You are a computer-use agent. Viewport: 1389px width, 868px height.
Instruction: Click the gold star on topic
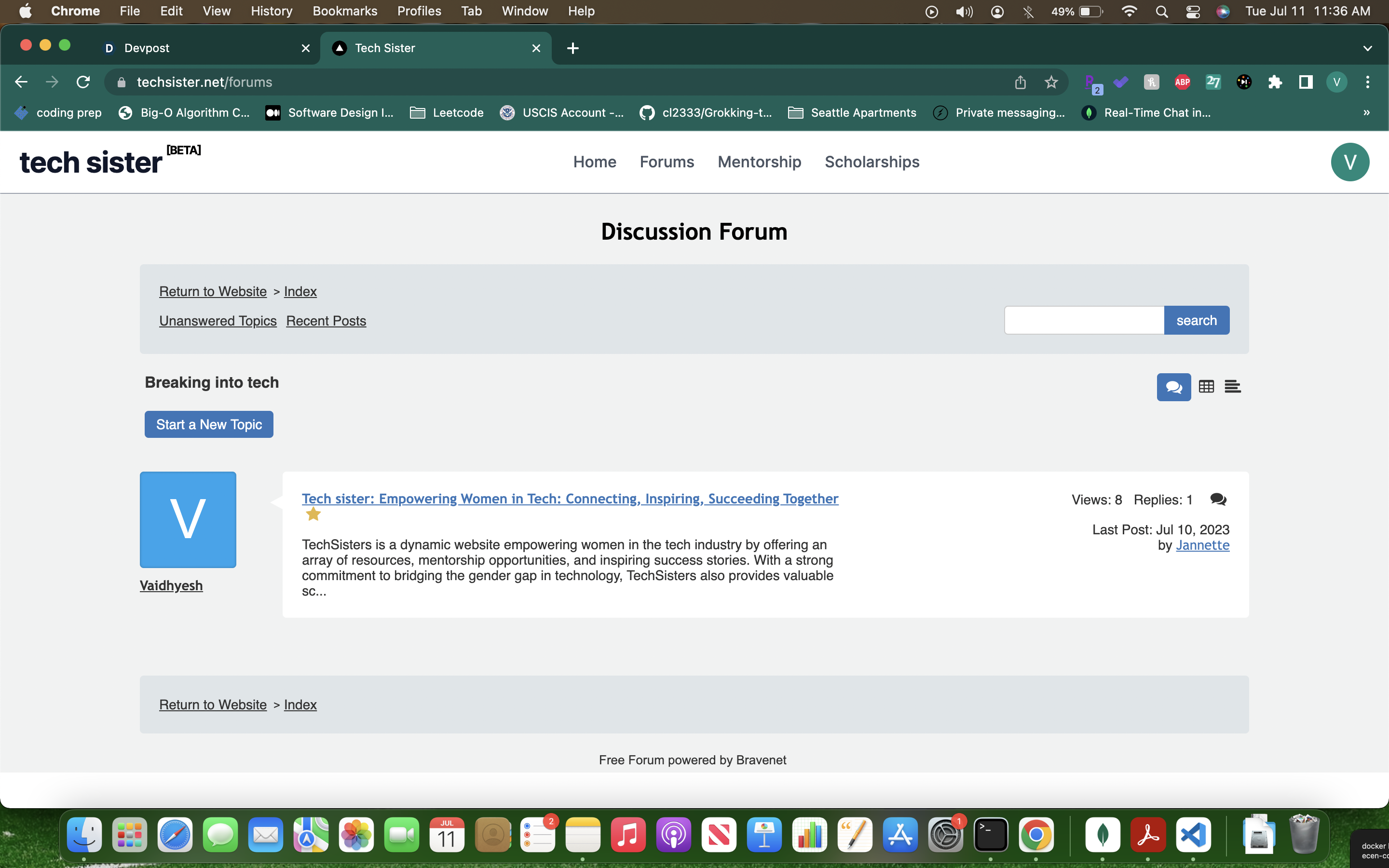[313, 515]
